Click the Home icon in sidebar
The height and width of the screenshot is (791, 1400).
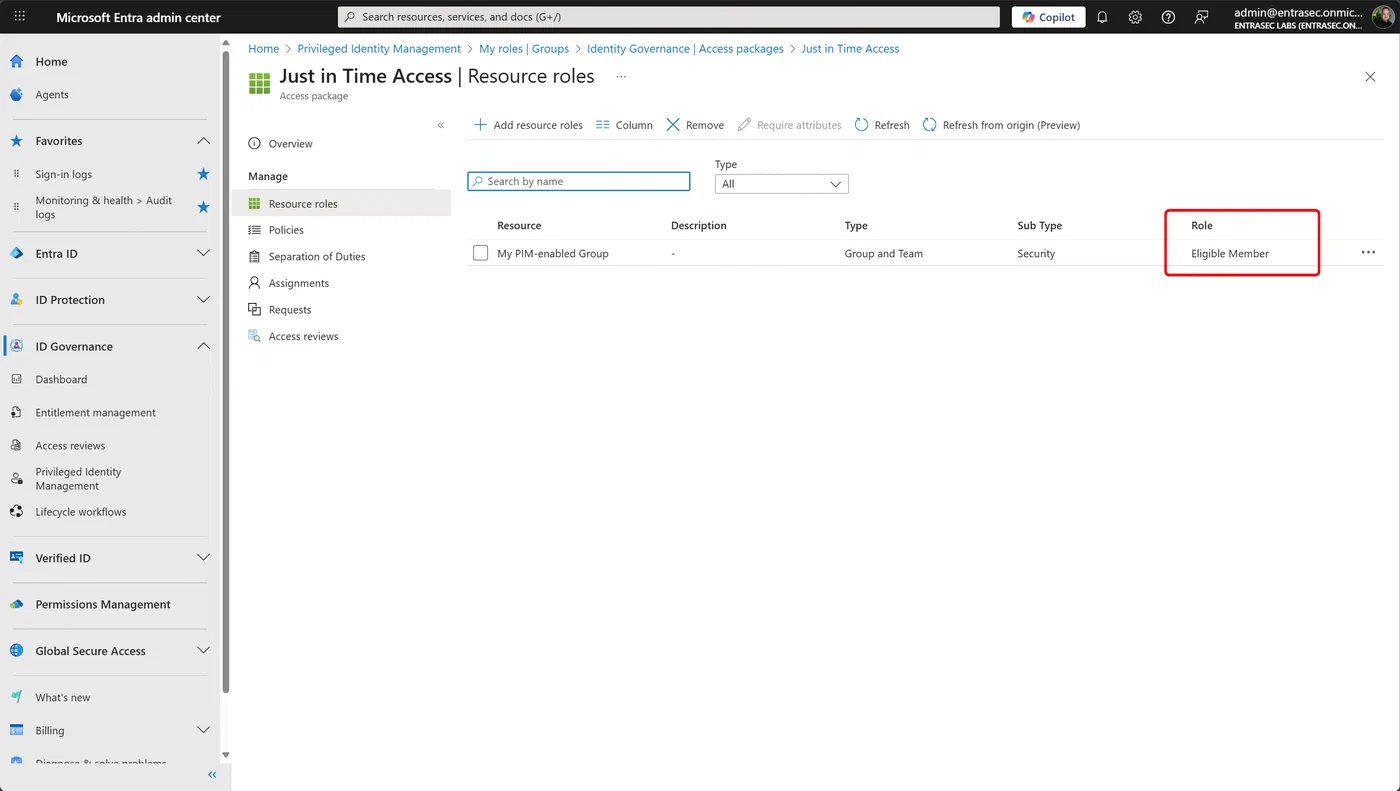coord(16,61)
